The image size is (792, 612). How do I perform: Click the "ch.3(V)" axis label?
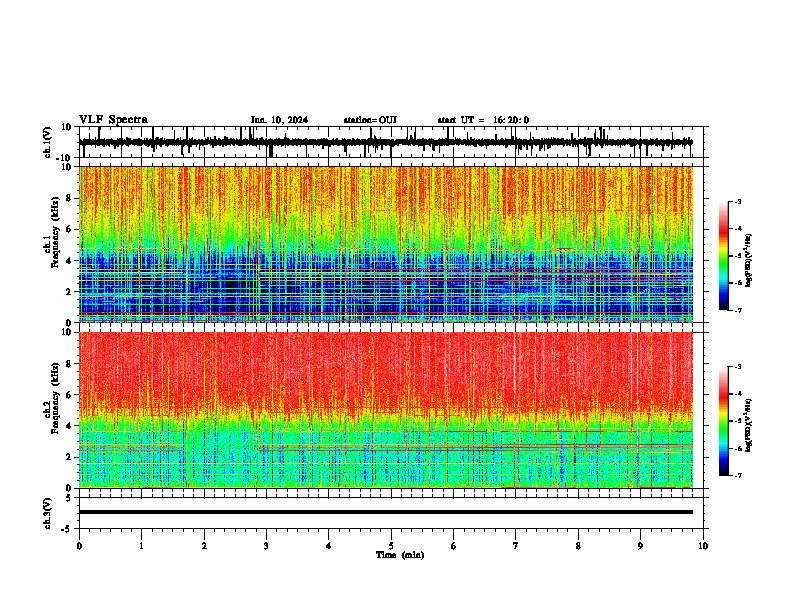[48, 513]
